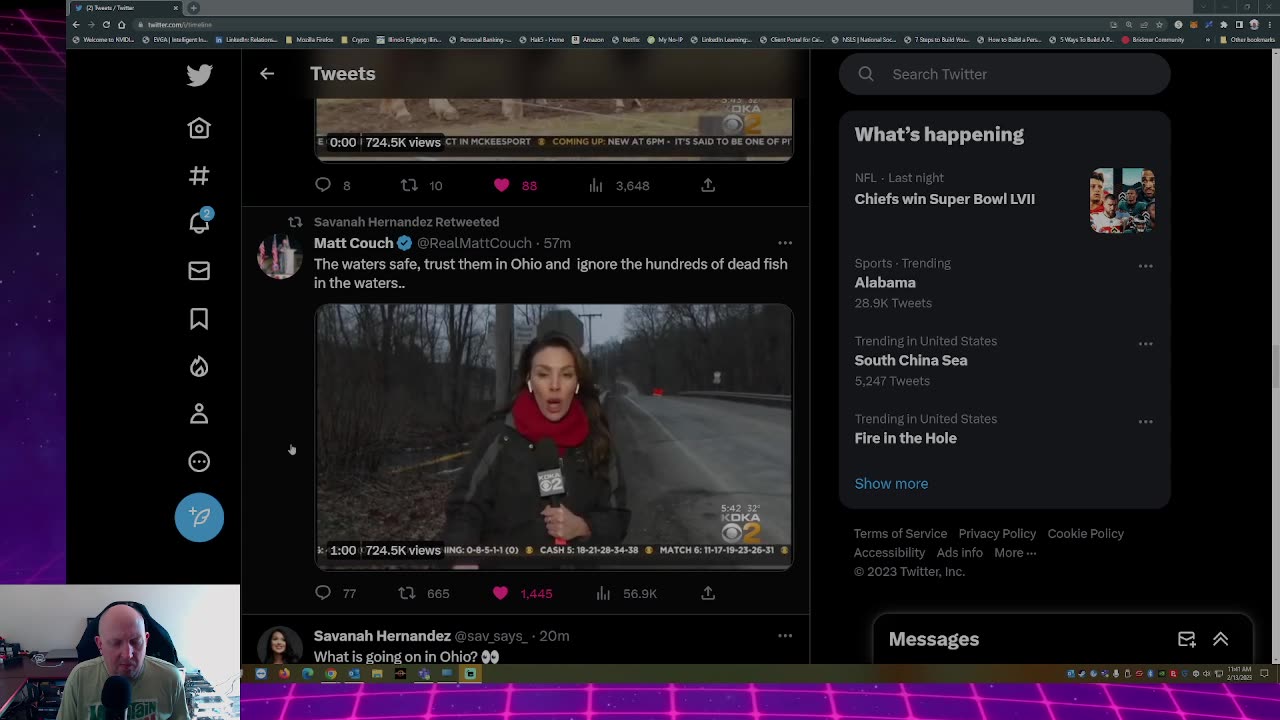The width and height of the screenshot is (1280, 720).
Task: Reply to Matt Couch's tweet
Action: [323, 593]
